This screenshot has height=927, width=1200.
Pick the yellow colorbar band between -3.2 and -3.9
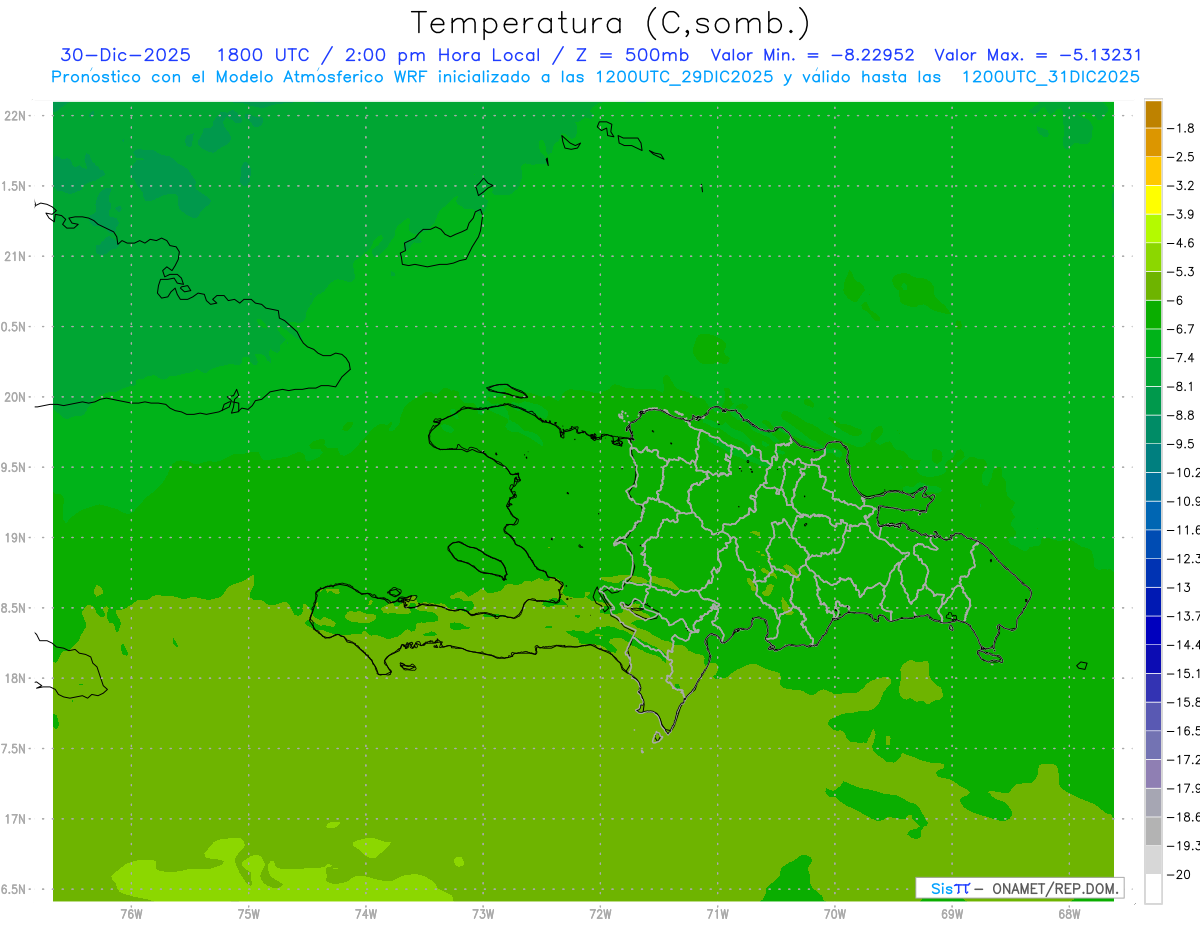(1153, 200)
